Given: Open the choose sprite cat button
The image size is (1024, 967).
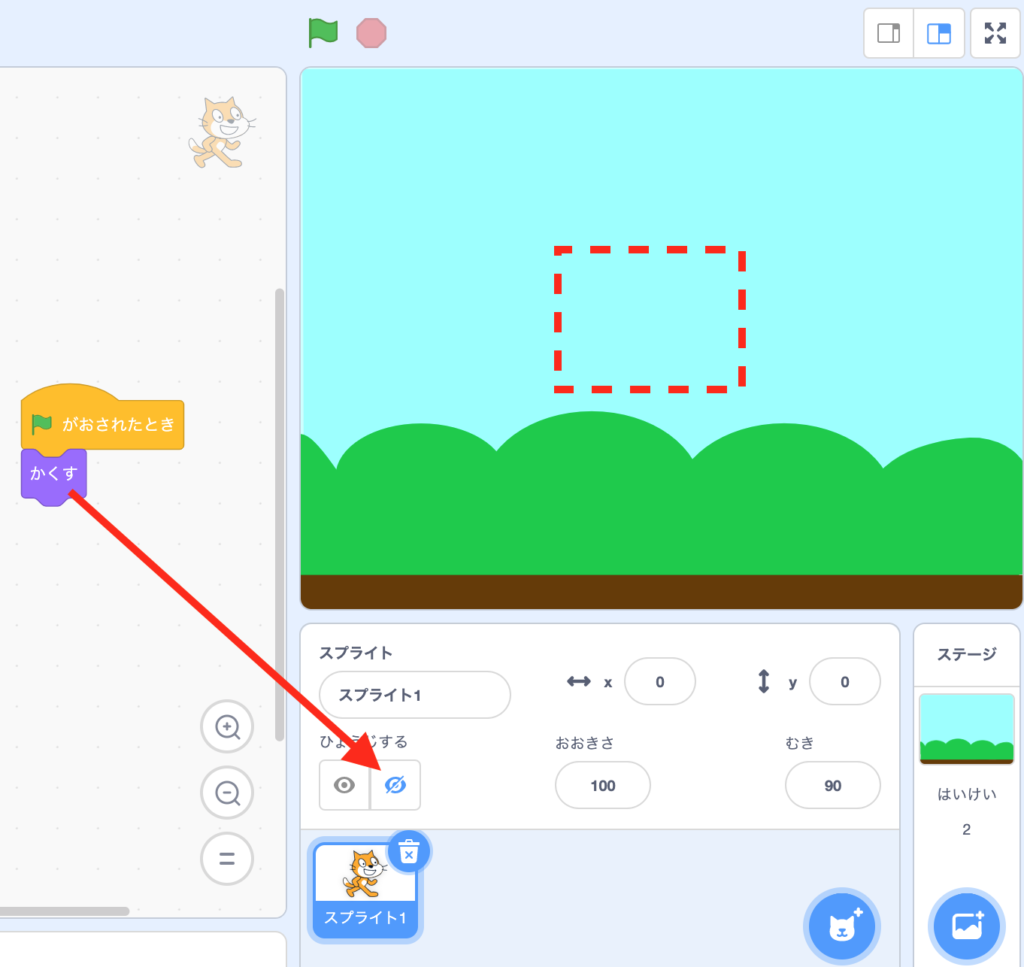Looking at the screenshot, I should (840, 927).
